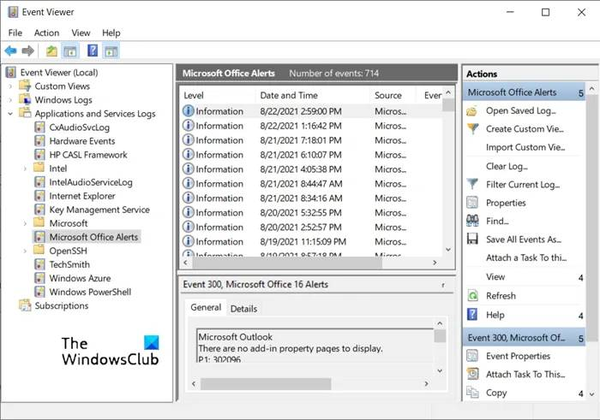600x420 pixels.
Task: Click the Clear Log action
Action: point(507,166)
